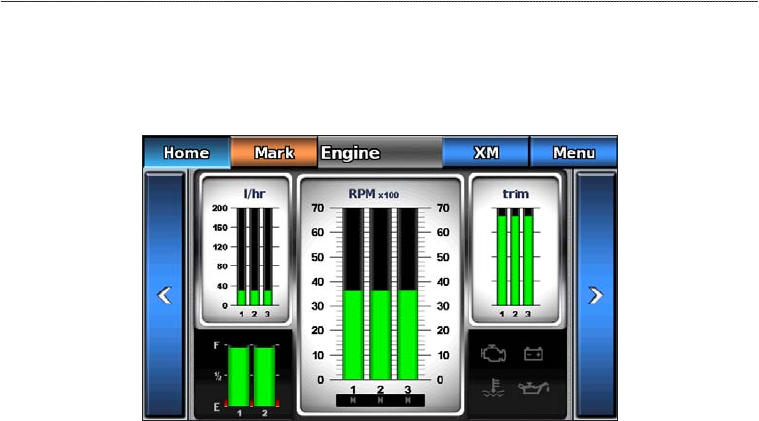The image size is (759, 421).
Task: Go to next gauge page with right arrow
Action: (595, 295)
